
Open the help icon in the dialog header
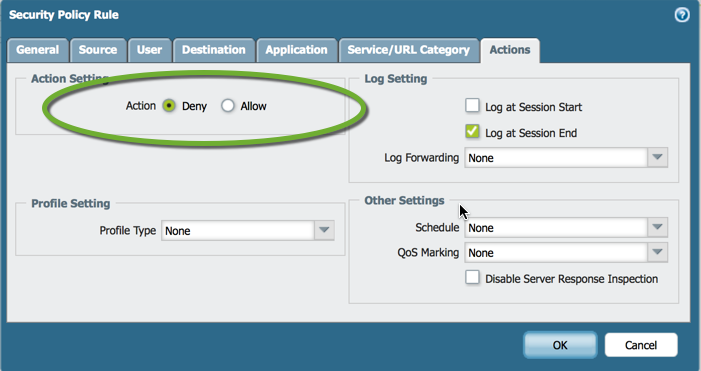coord(682,15)
